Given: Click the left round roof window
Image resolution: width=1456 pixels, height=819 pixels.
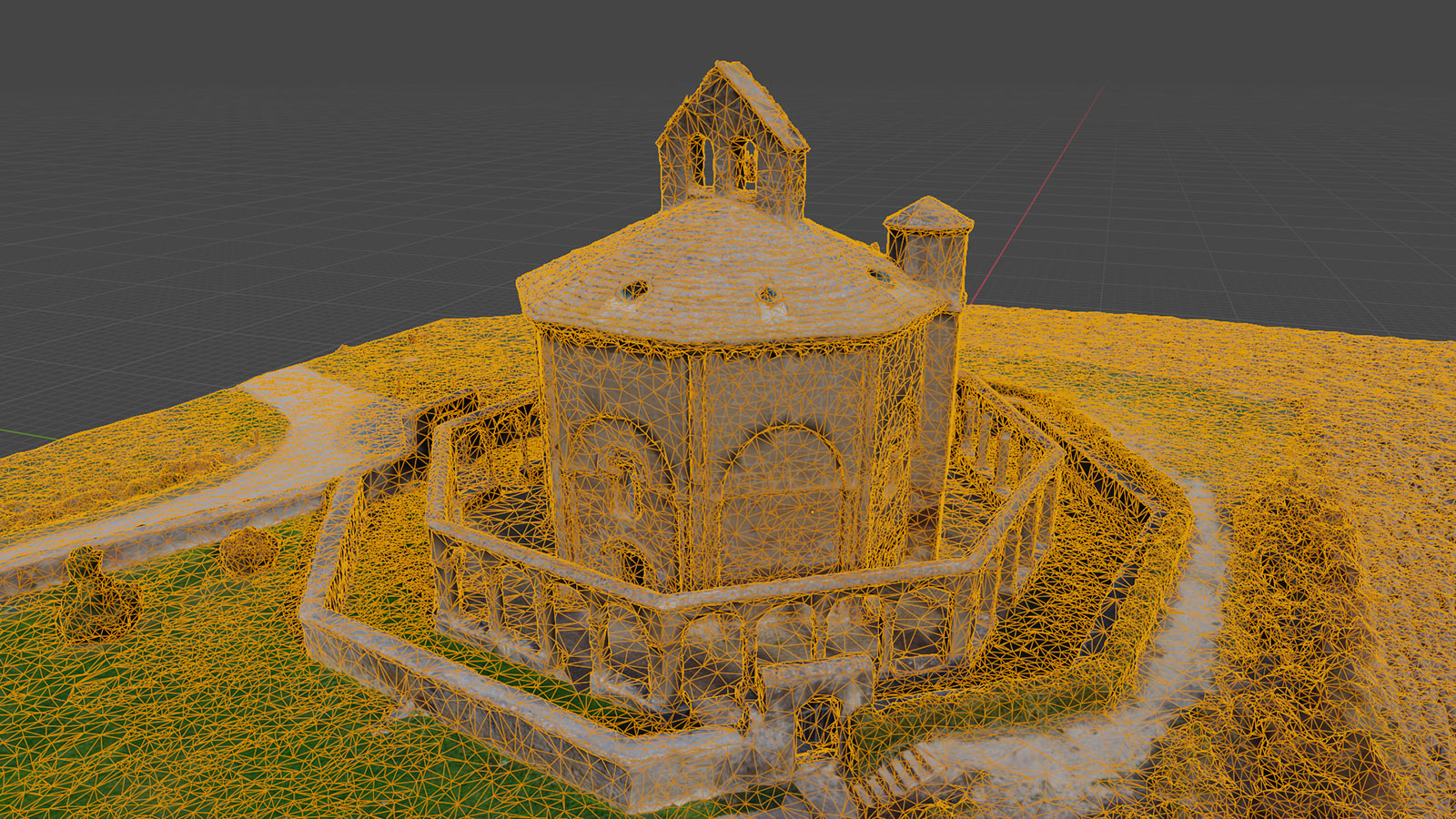Looking at the screenshot, I should [634, 290].
